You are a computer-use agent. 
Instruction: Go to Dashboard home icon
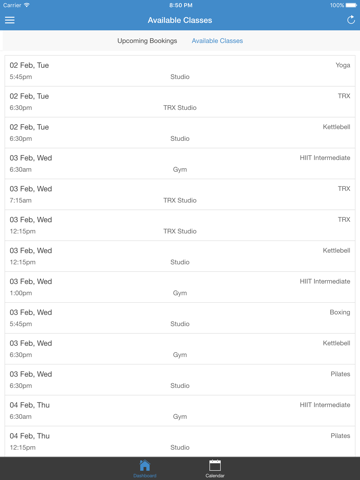(x=145, y=468)
